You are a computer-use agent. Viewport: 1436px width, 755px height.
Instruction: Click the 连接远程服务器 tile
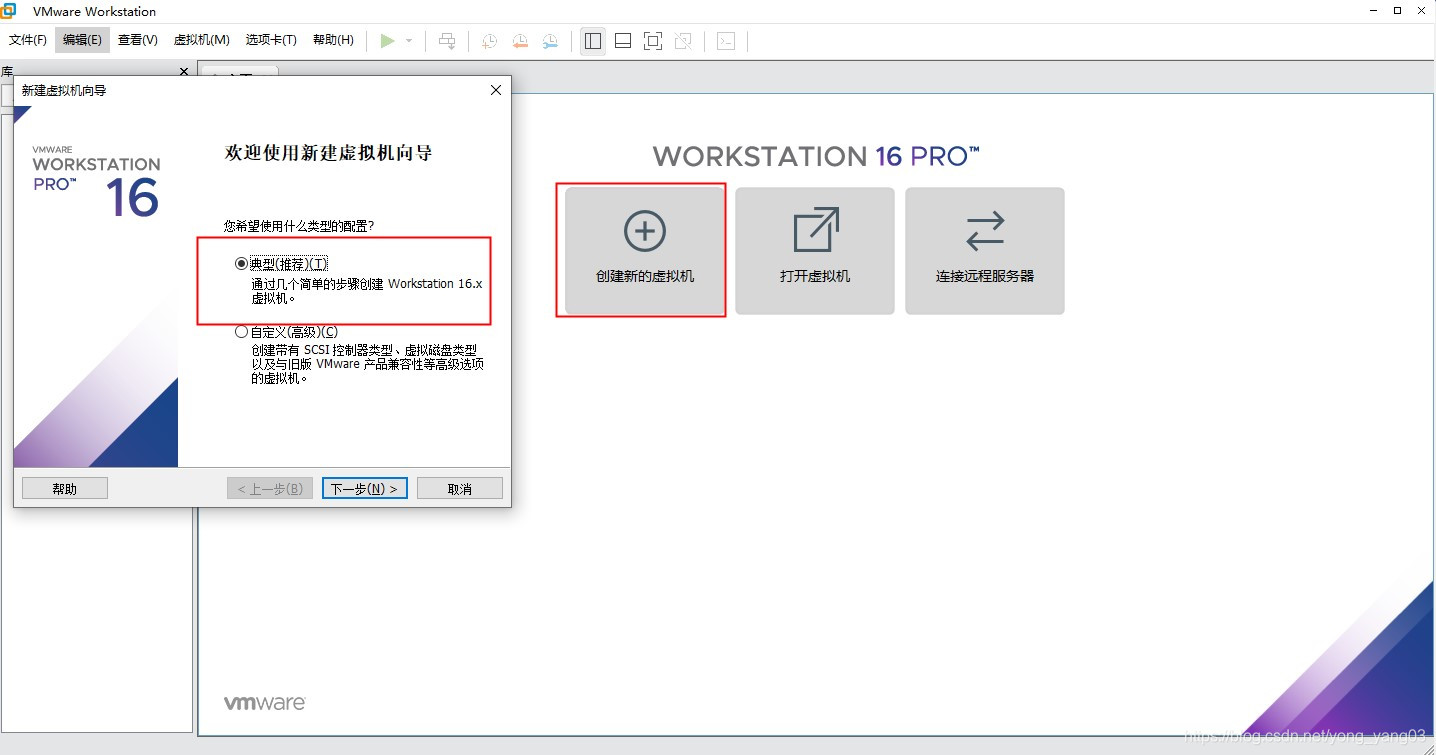tap(985, 251)
